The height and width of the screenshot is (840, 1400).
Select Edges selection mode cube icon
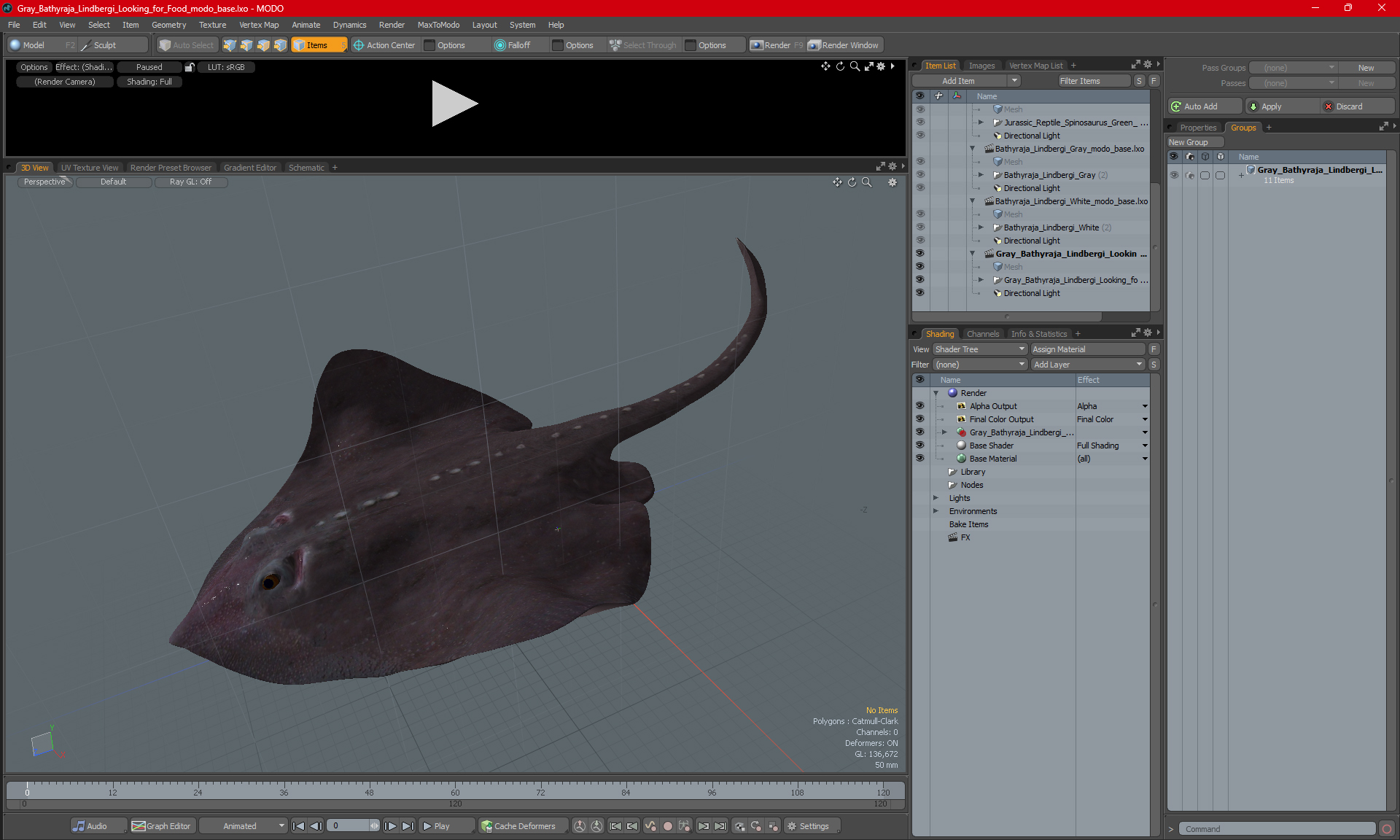coord(246,45)
